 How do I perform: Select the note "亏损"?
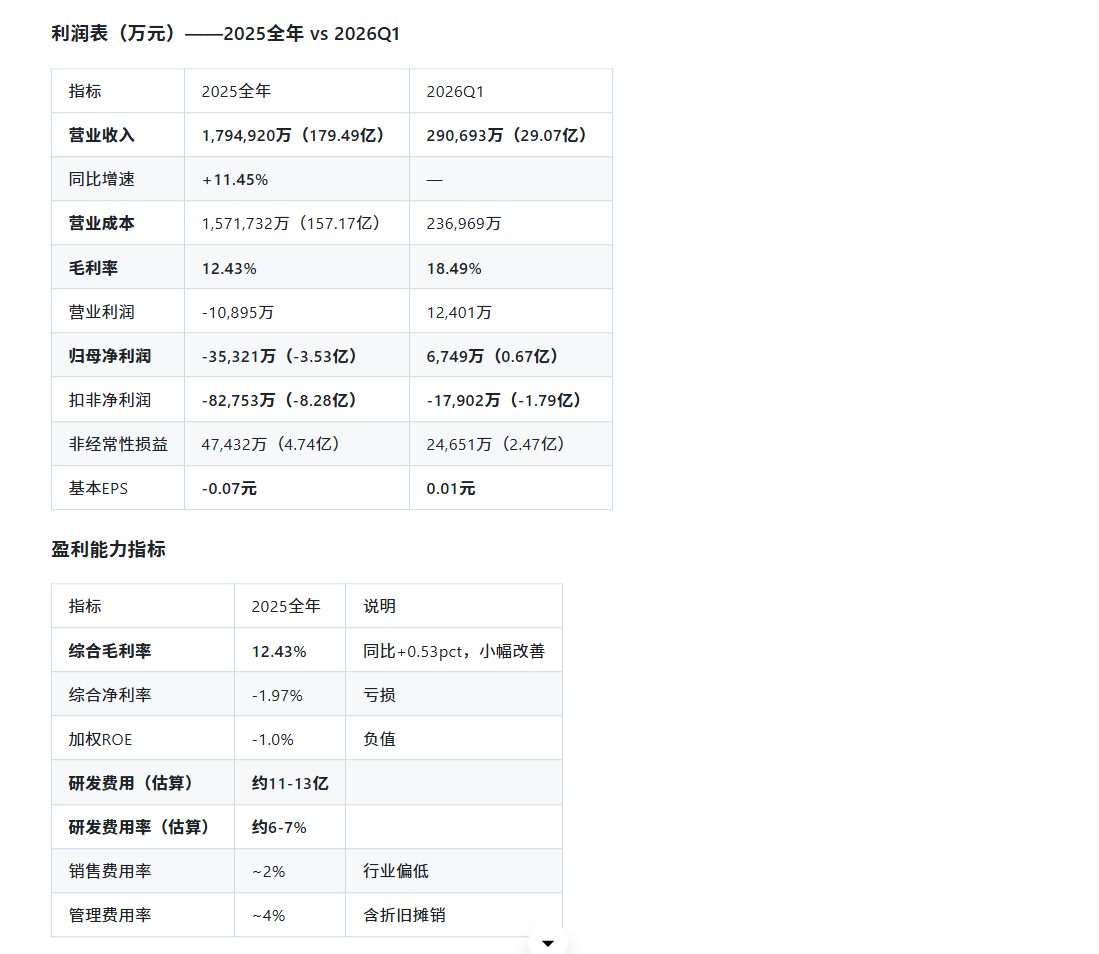[379, 695]
